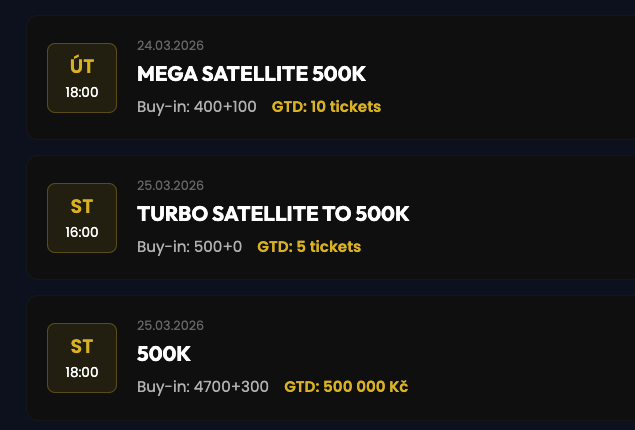
Task: Click the ÚT 18:00 date badge
Action: 82,78
